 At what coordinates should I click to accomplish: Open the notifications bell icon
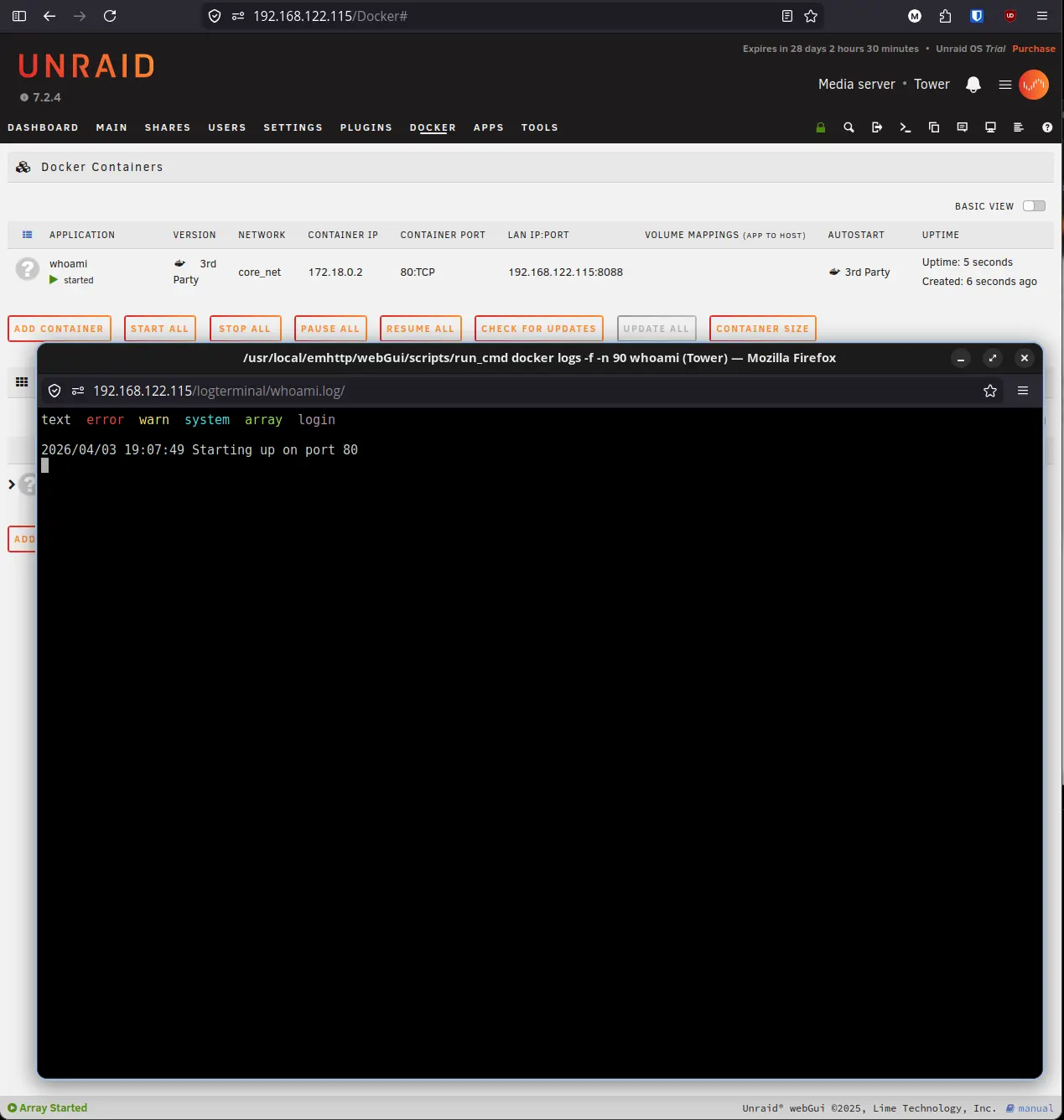[973, 84]
